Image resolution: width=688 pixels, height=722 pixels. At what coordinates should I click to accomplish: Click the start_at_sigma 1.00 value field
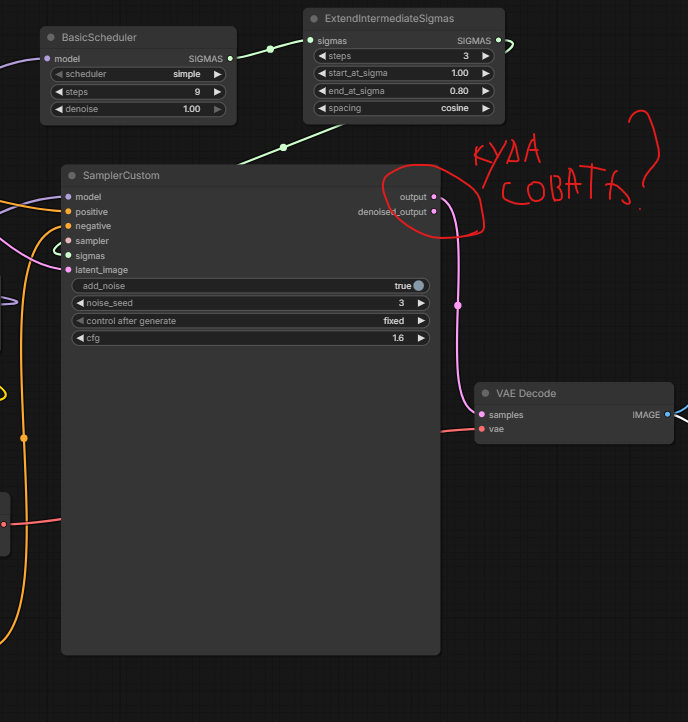coord(403,73)
